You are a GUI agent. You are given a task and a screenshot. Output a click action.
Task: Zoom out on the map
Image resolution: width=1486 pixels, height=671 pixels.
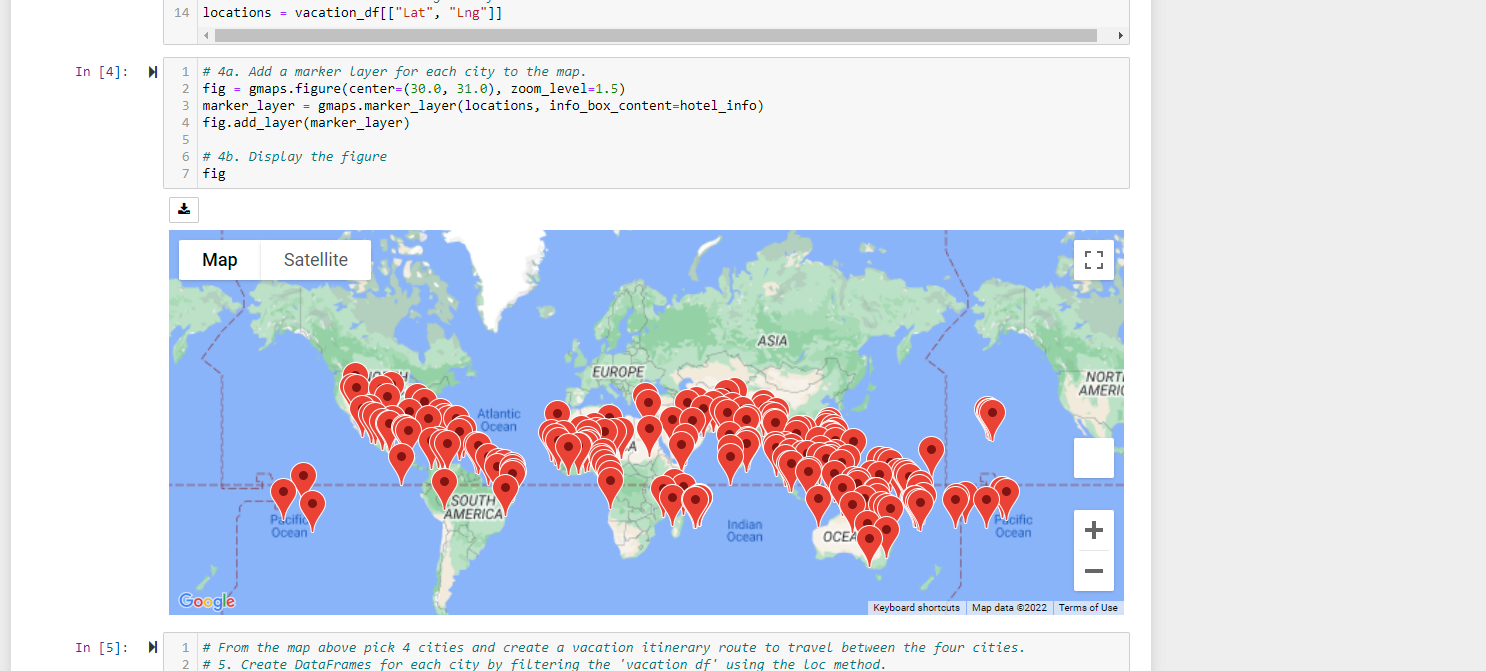point(1093,571)
